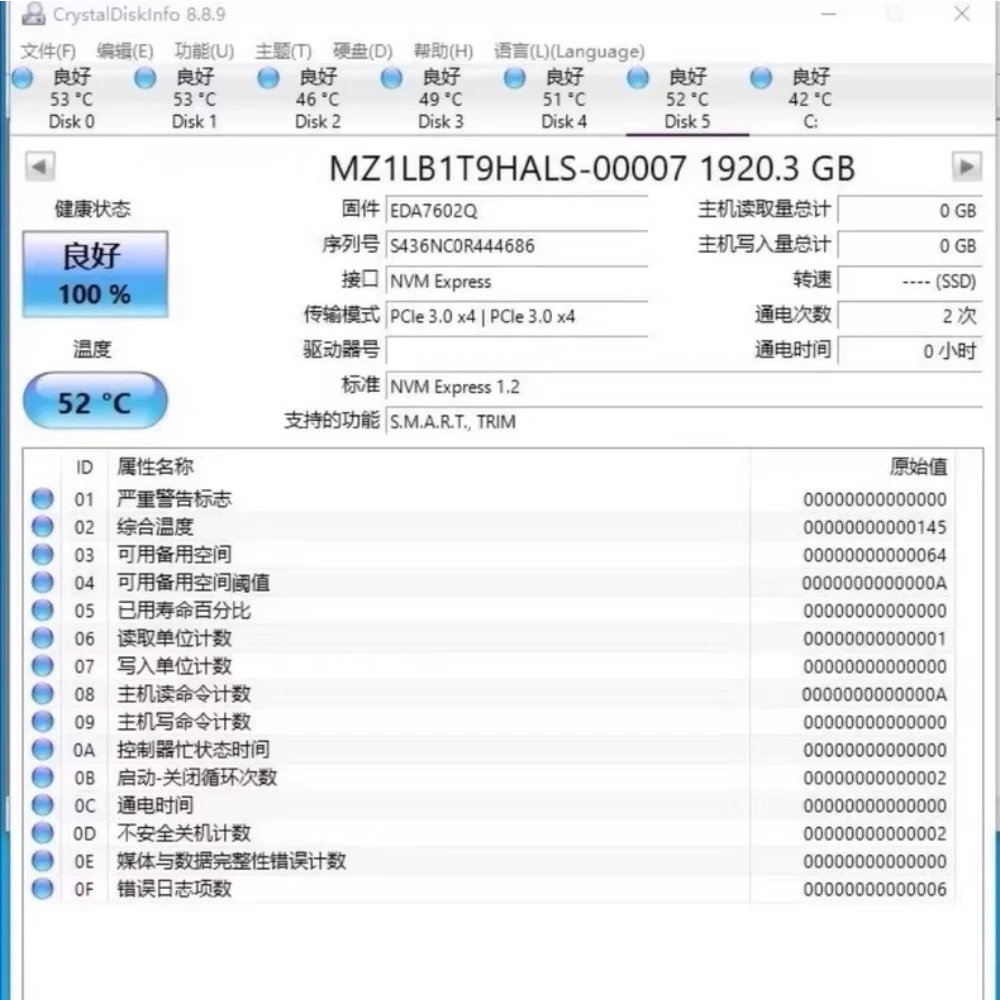Click the left arrow to view previous disk
The width and height of the screenshot is (1000, 1000).
coord(38,167)
